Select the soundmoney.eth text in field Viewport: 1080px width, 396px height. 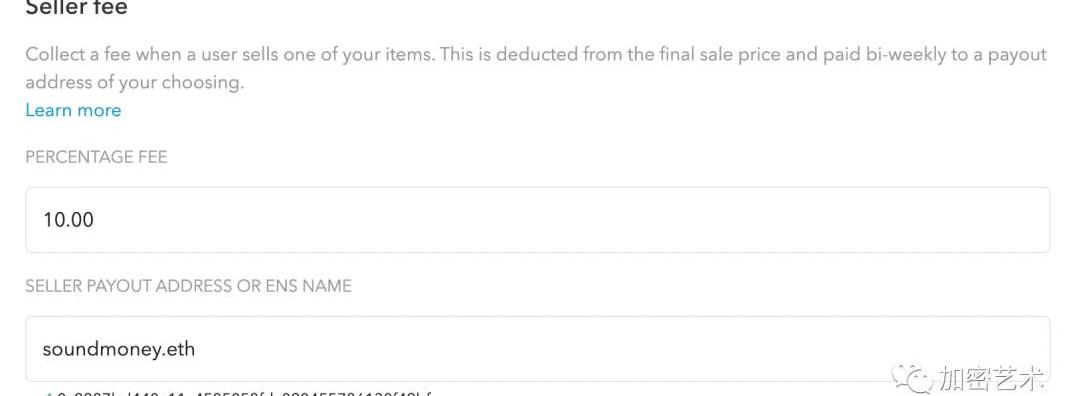[x=118, y=349]
